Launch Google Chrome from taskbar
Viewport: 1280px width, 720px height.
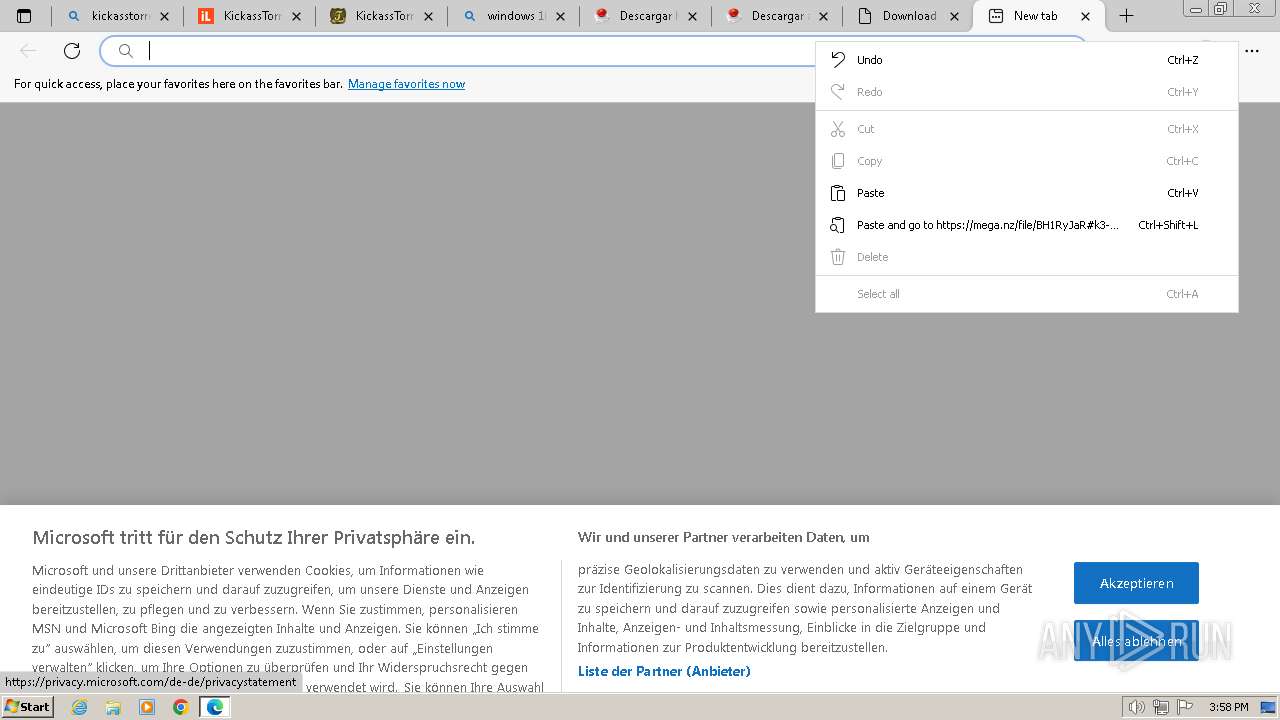click(180, 707)
